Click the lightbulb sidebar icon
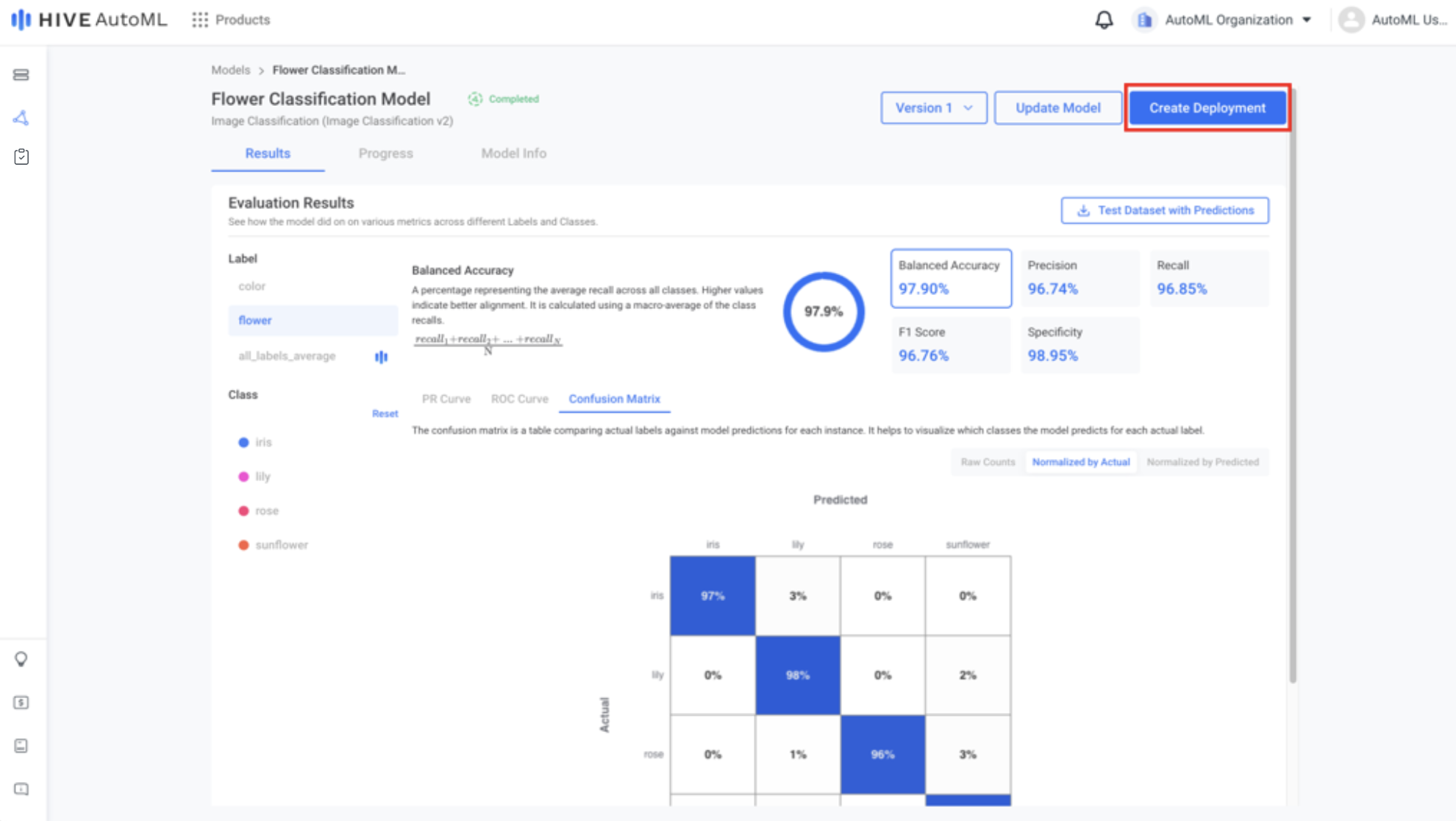The height and width of the screenshot is (821, 1456). 21,659
